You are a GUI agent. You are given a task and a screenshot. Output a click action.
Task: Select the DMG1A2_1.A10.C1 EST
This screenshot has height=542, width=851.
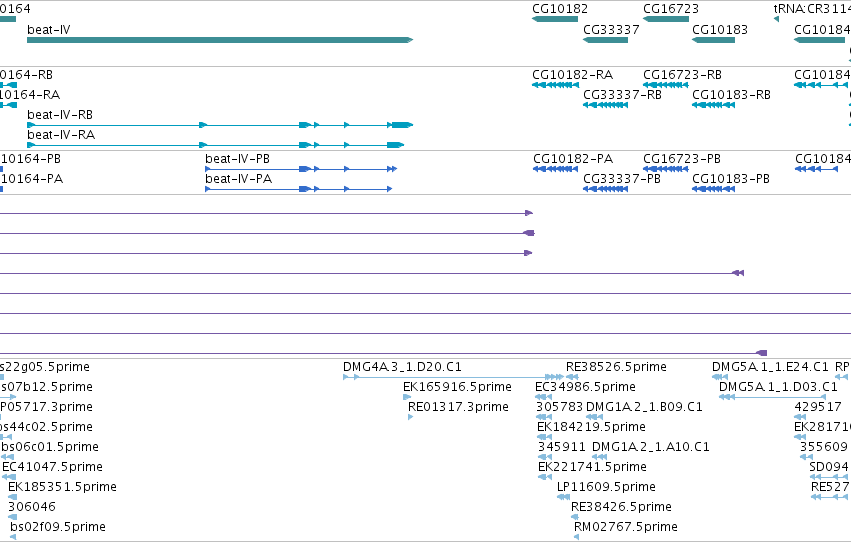(600, 457)
